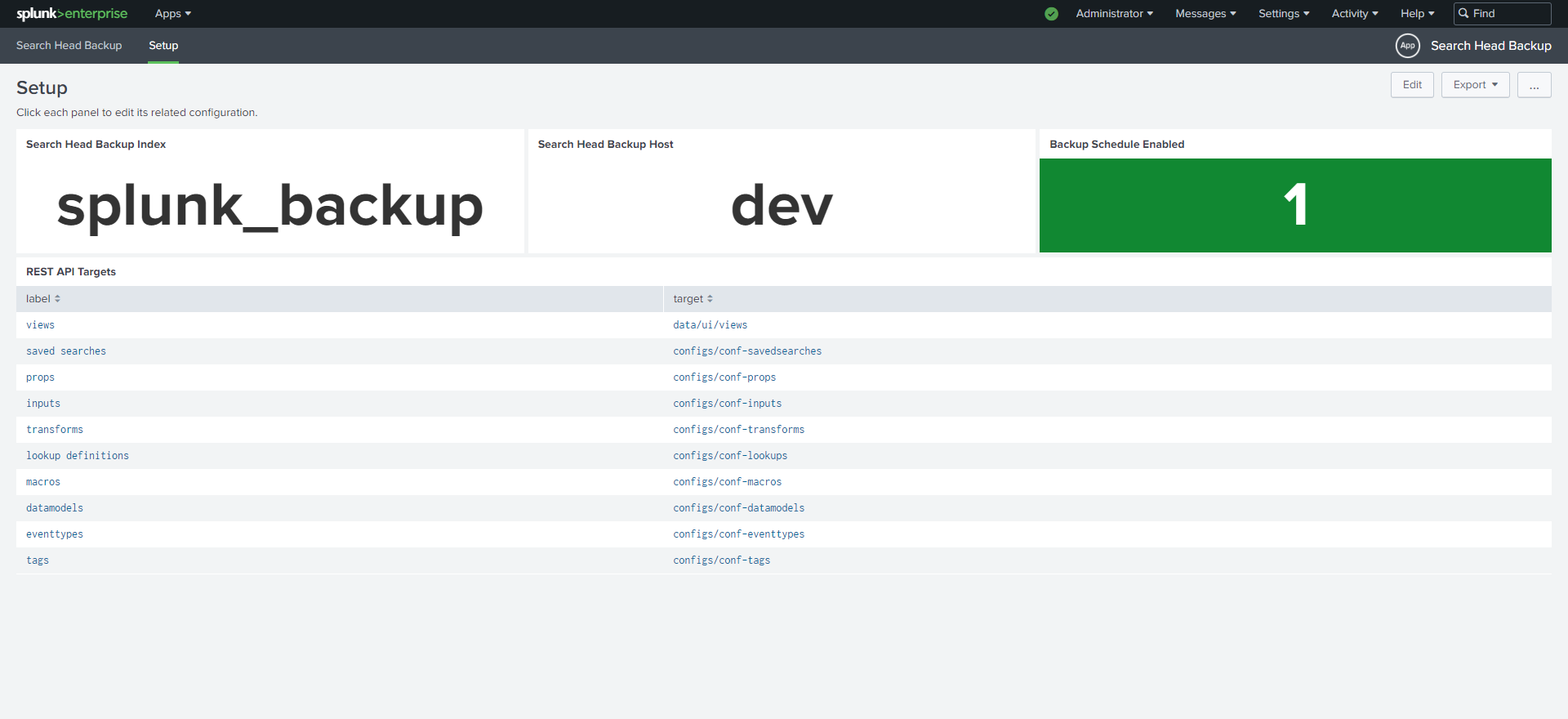
Task: Select the inputs label entry
Action: tap(43, 404)
